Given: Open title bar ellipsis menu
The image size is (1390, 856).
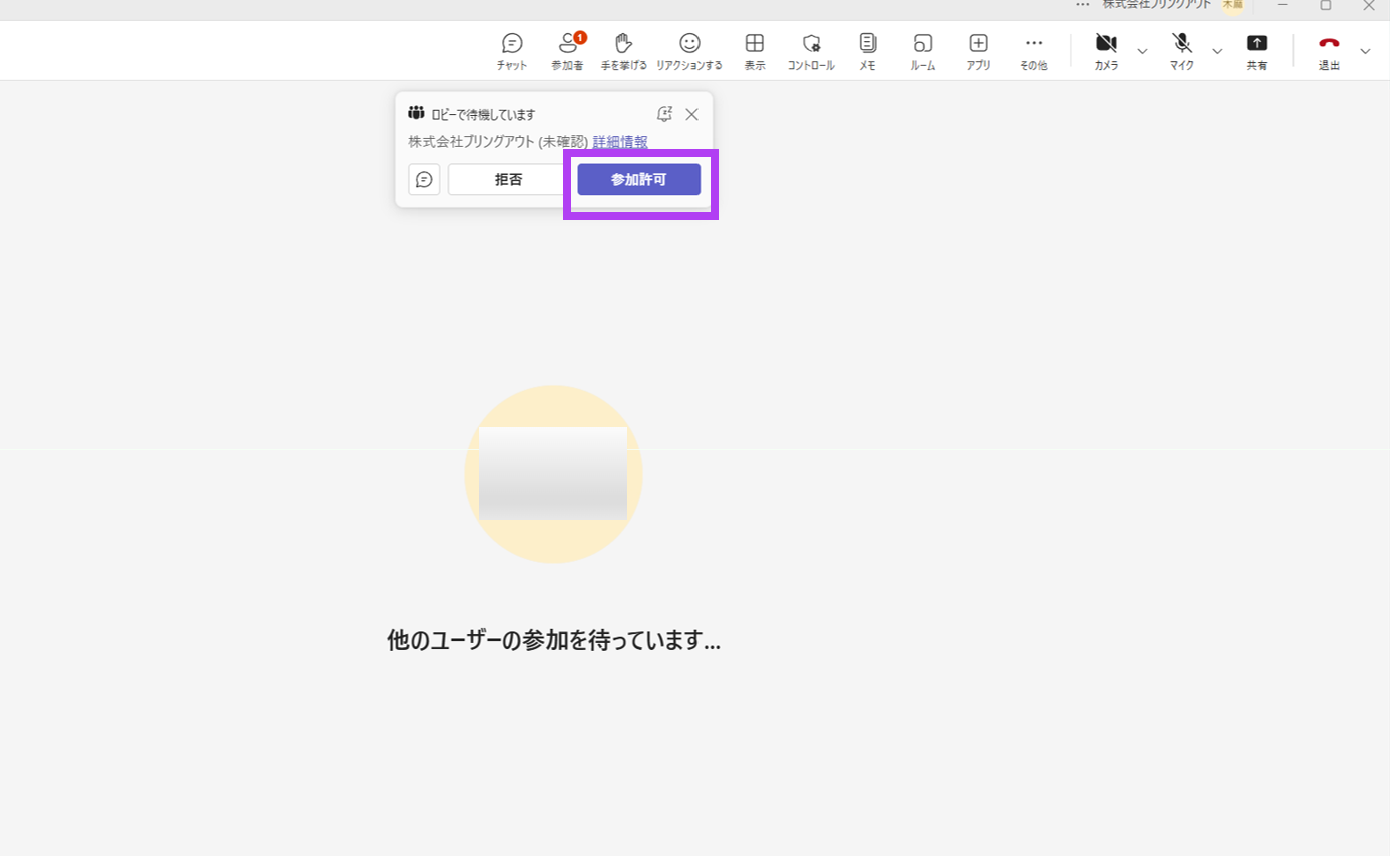Looking at the screenshot, I should pyautogui.click(x=1082, y=5).
